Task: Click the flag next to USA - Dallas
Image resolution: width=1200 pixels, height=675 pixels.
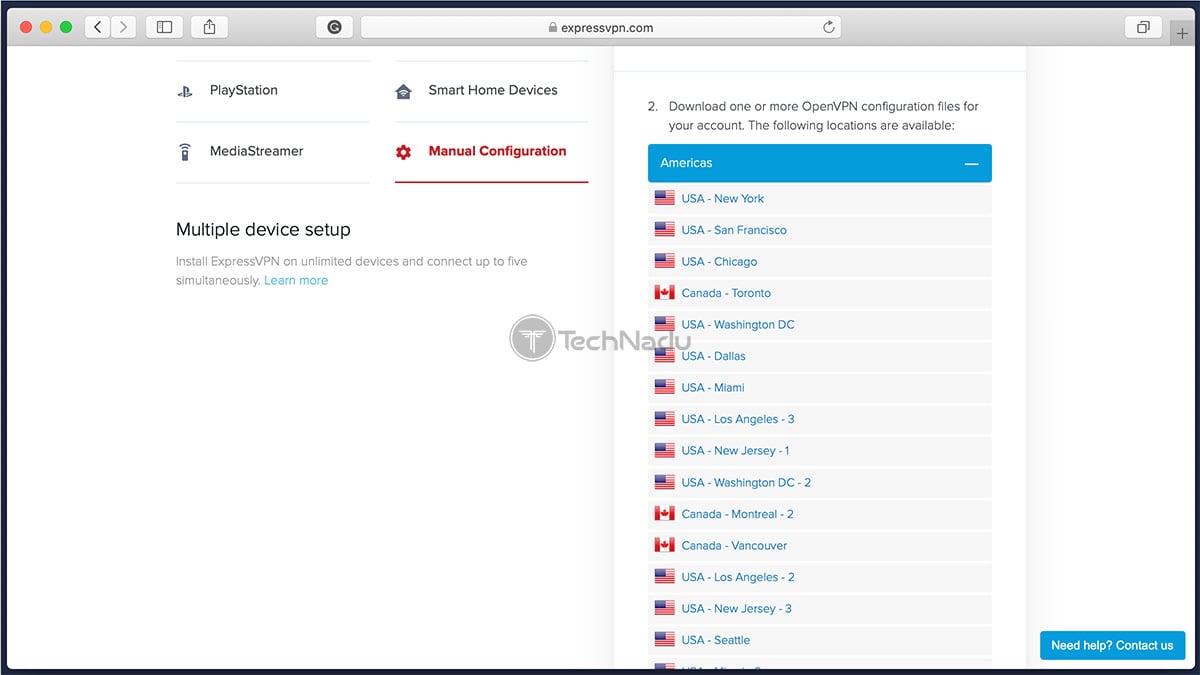Action: tap(664, 356)
